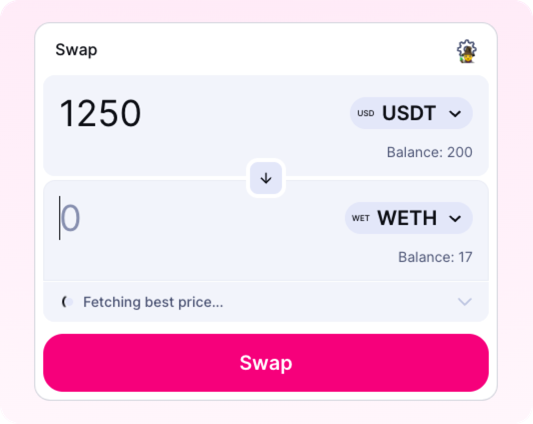Click the WET token logo icon
The width and height of the screenshot is (533, 424).
click(x=361, y=218)
